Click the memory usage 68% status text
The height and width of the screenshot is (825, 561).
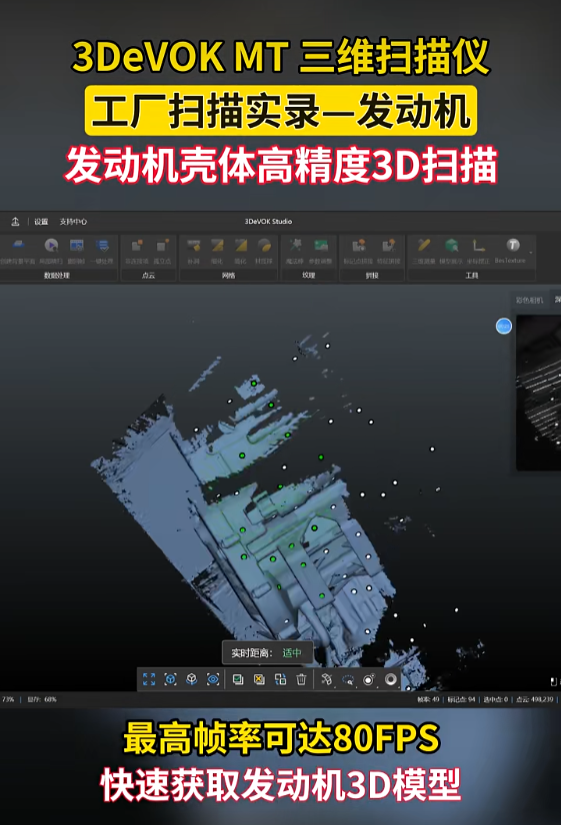(x=42, y=699)
